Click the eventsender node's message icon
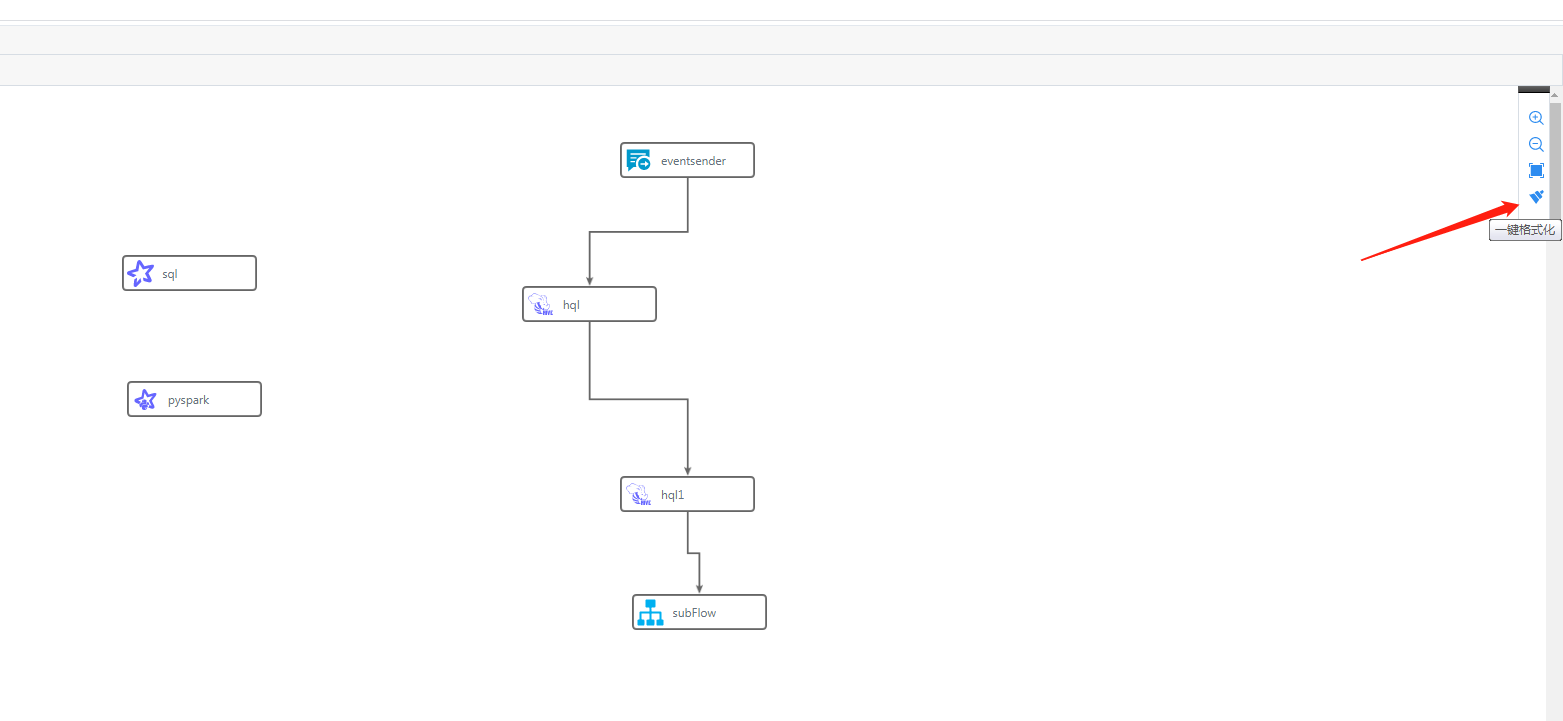1563x721 pixels. click(x=639, y=160)
